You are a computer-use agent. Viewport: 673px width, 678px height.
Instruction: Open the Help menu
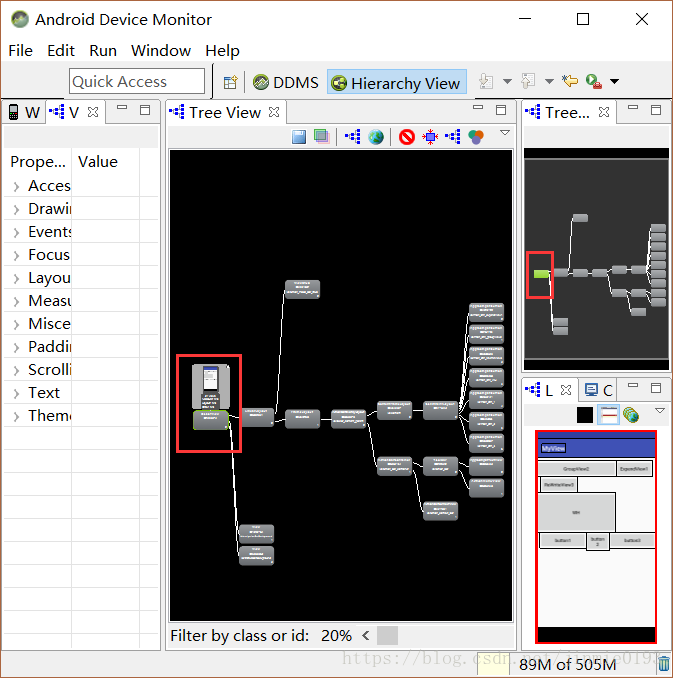coord(222,51)
